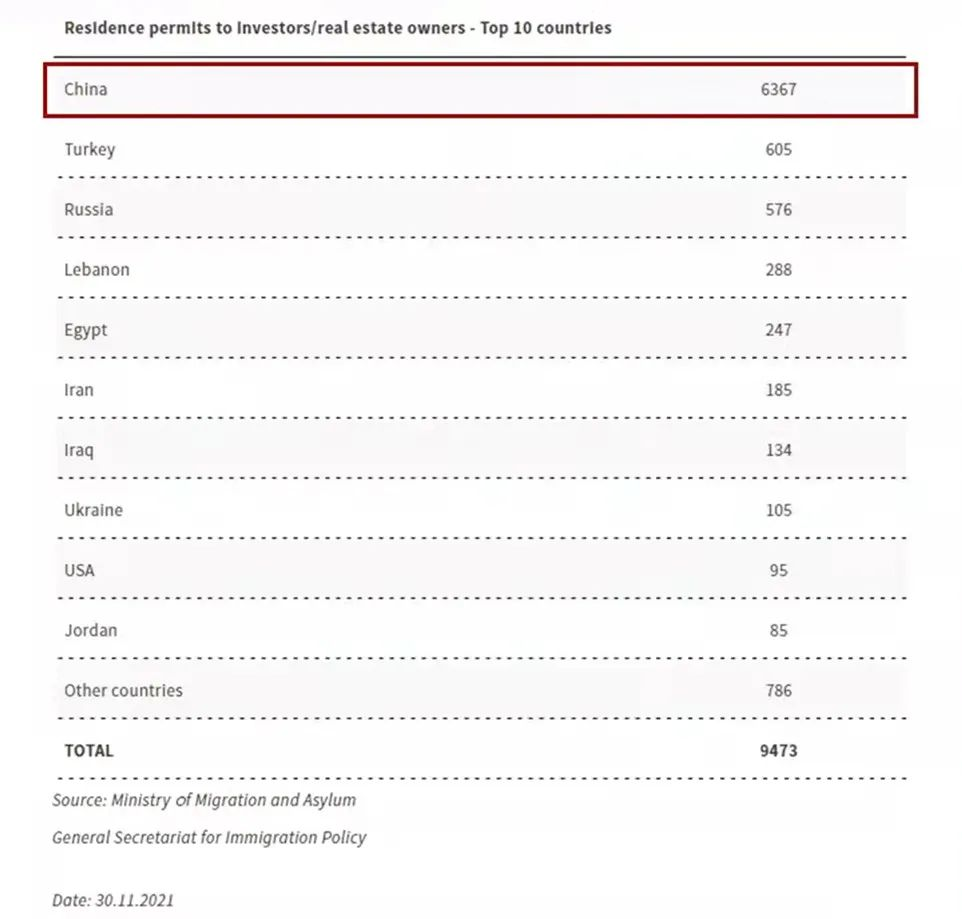This screenshot has width=962, height=919.
Task: Click the total value 9473
Action: tap(778, 750)
